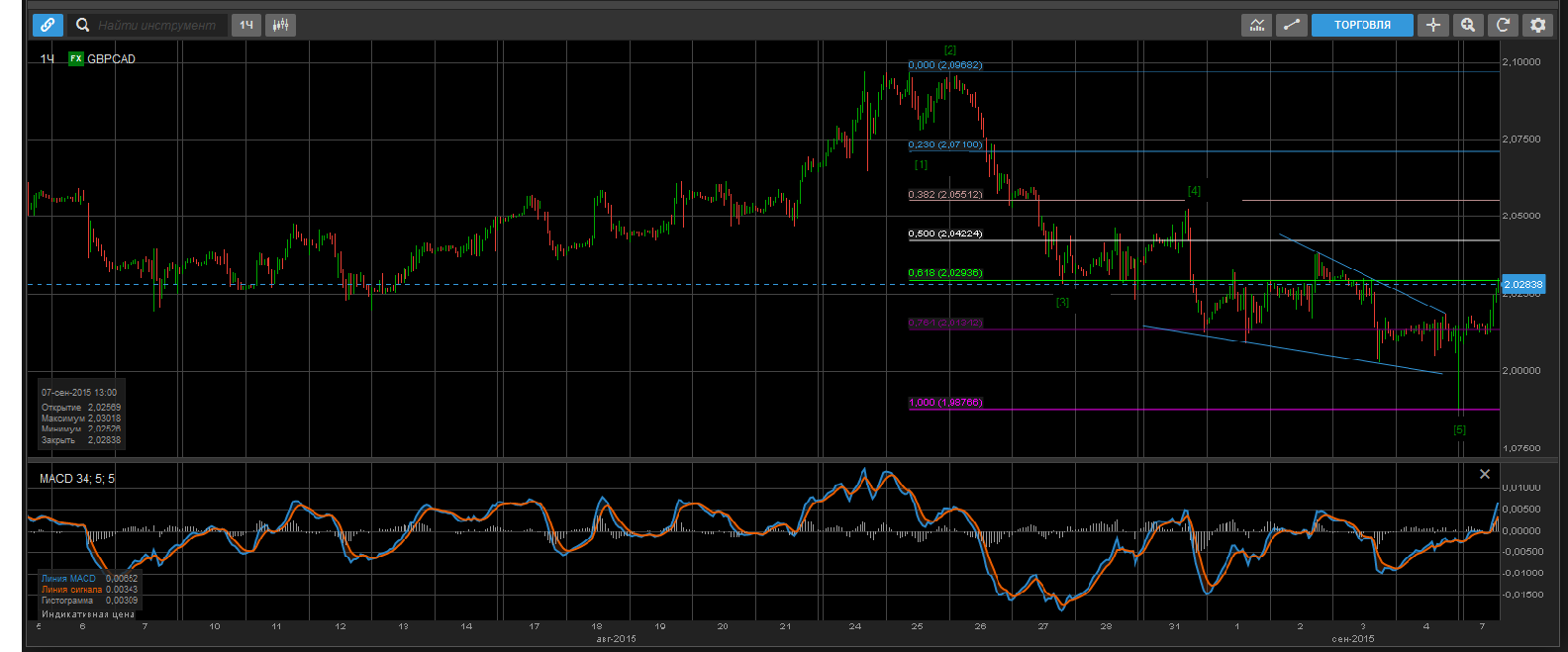1568x652 pixels.
Task: Click the 2,00000 price axis label
Action: [1521, 371]
